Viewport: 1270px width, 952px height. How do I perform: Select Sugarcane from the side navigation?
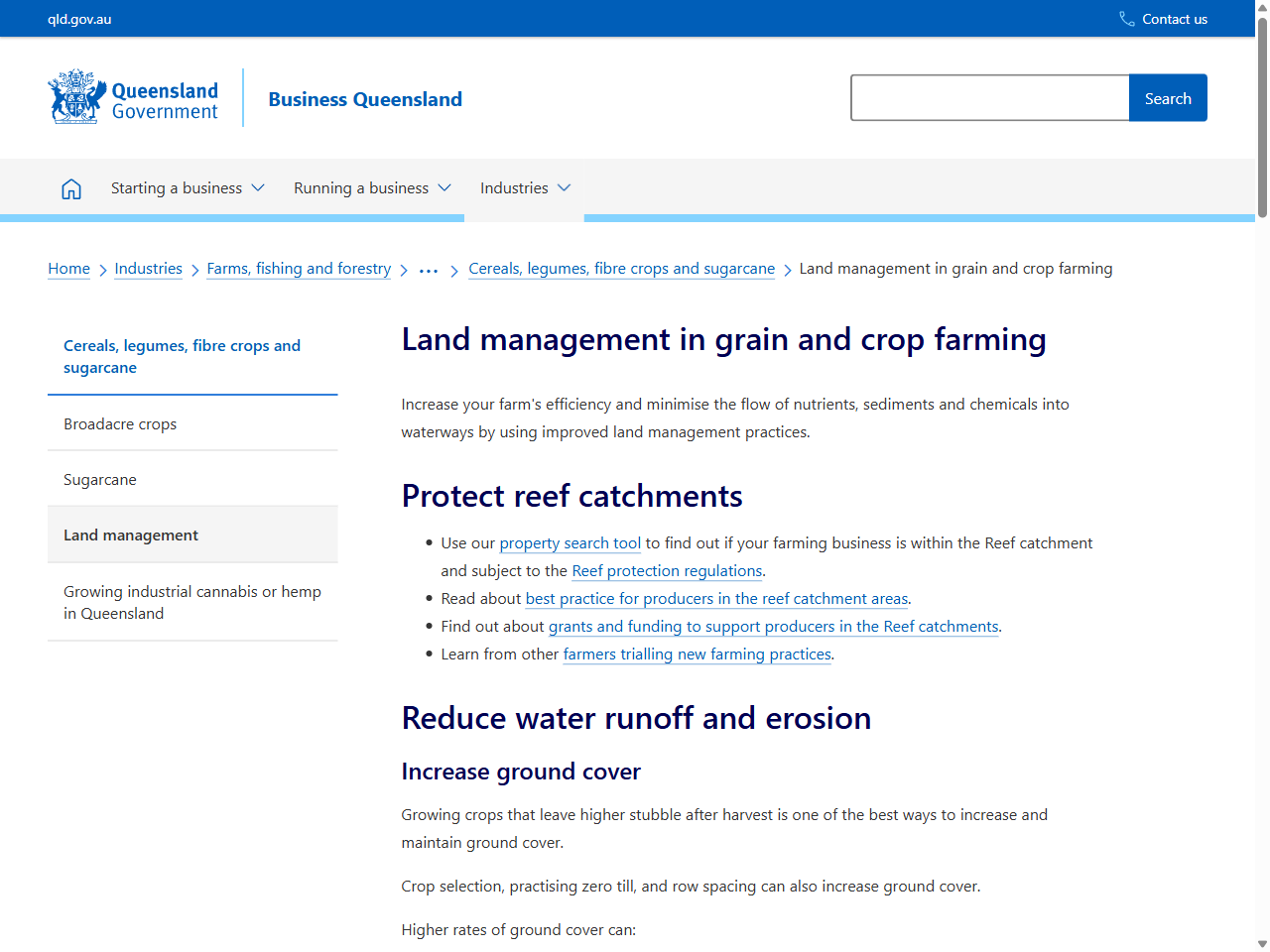click(99, 479)
